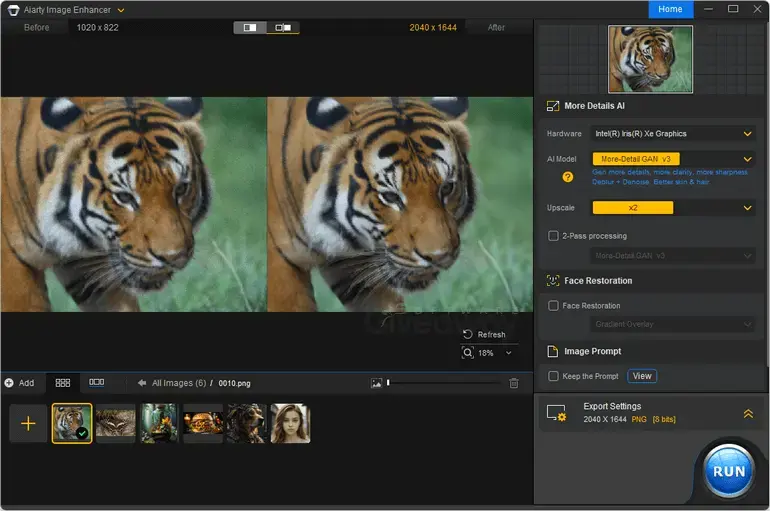Click the [8 bits] export depth text
Viewport: 770px width, 511px height.
pos(664,419)
